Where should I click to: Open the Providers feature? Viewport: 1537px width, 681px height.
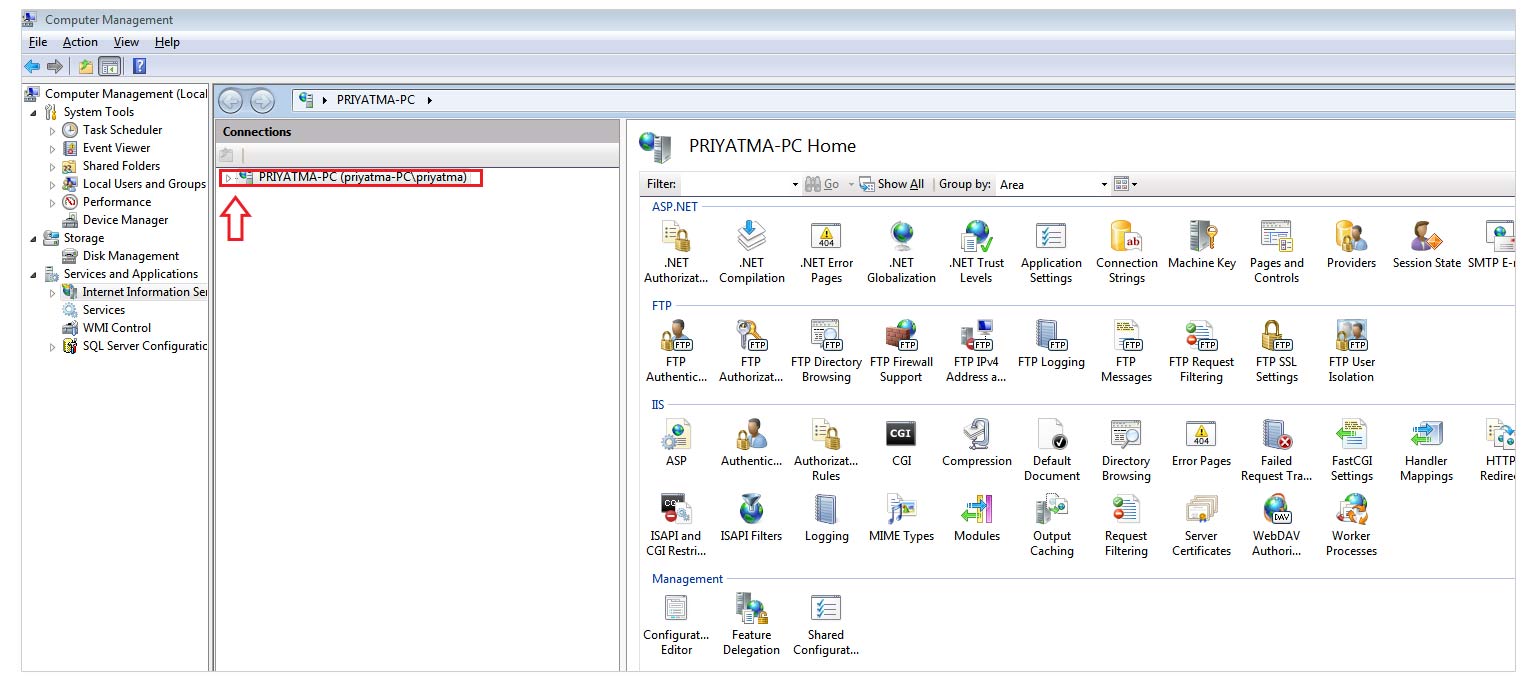coord(1351,245)
